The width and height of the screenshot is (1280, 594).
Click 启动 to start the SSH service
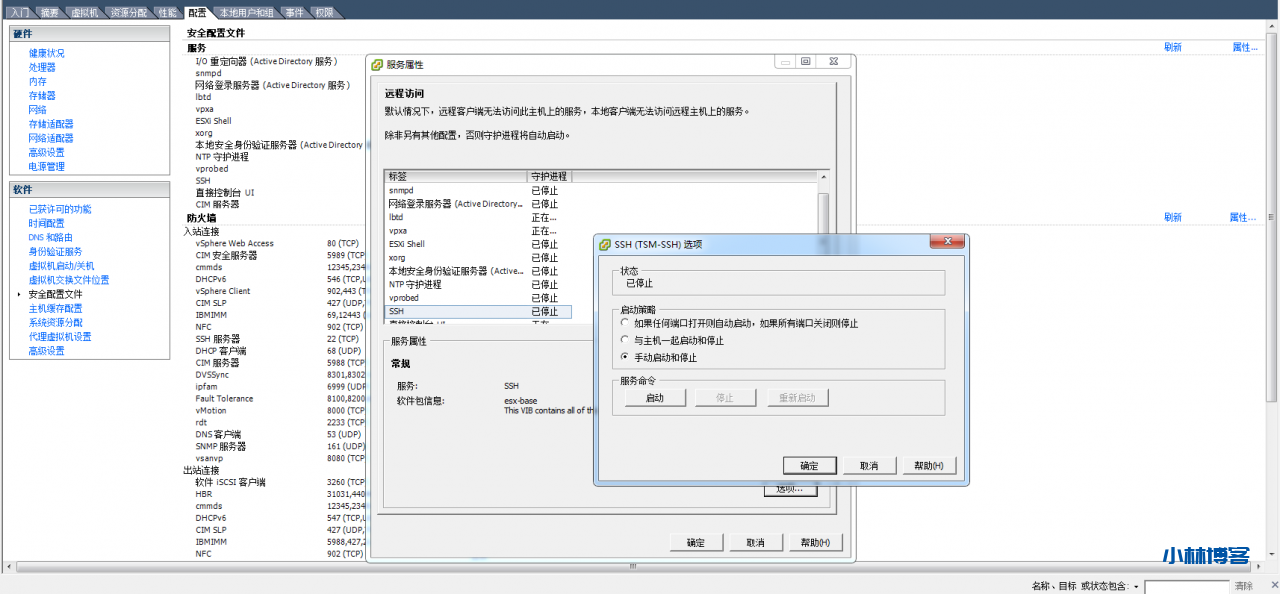(x=655, y=397)
